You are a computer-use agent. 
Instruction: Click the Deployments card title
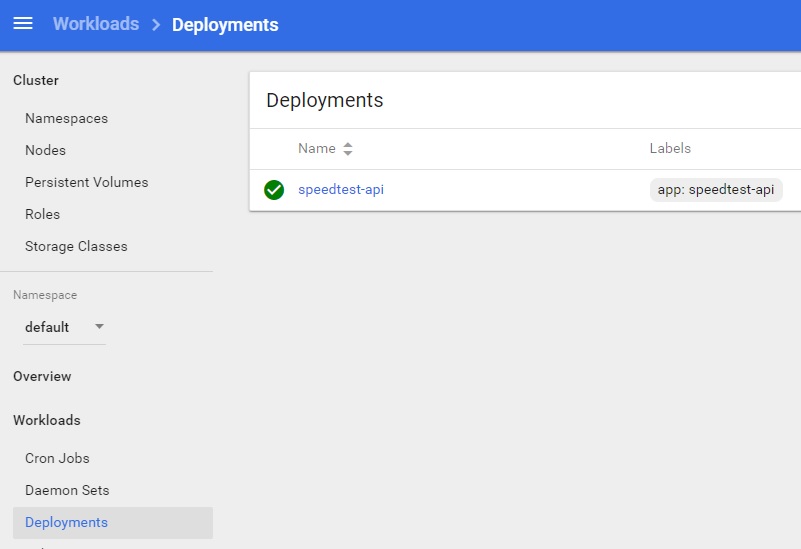point(324,100)
